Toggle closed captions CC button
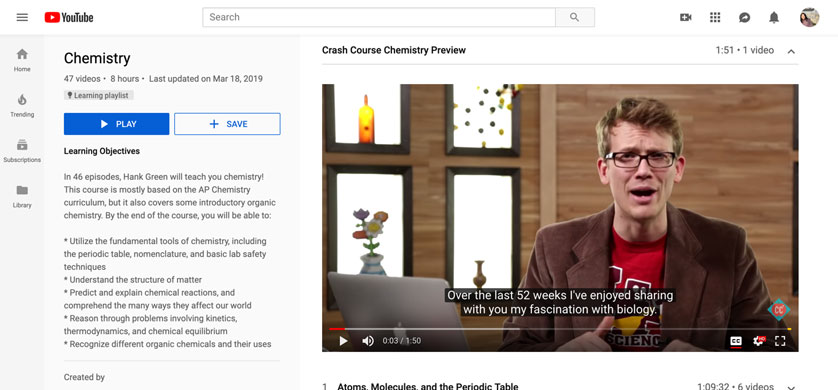 coord(736,341)
